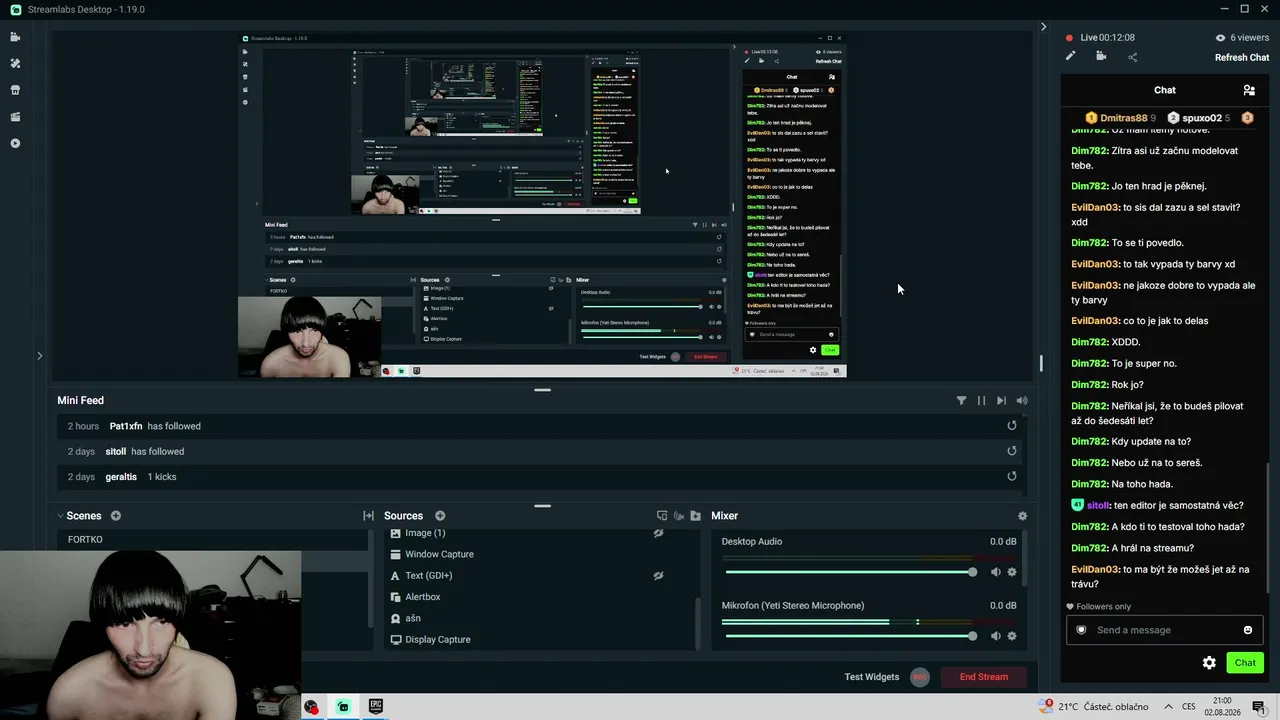The height and width of the screenshot is (720, 1280).
Task: Open the Themes tool icon in sidebar
Action: [x=15, y=63]
